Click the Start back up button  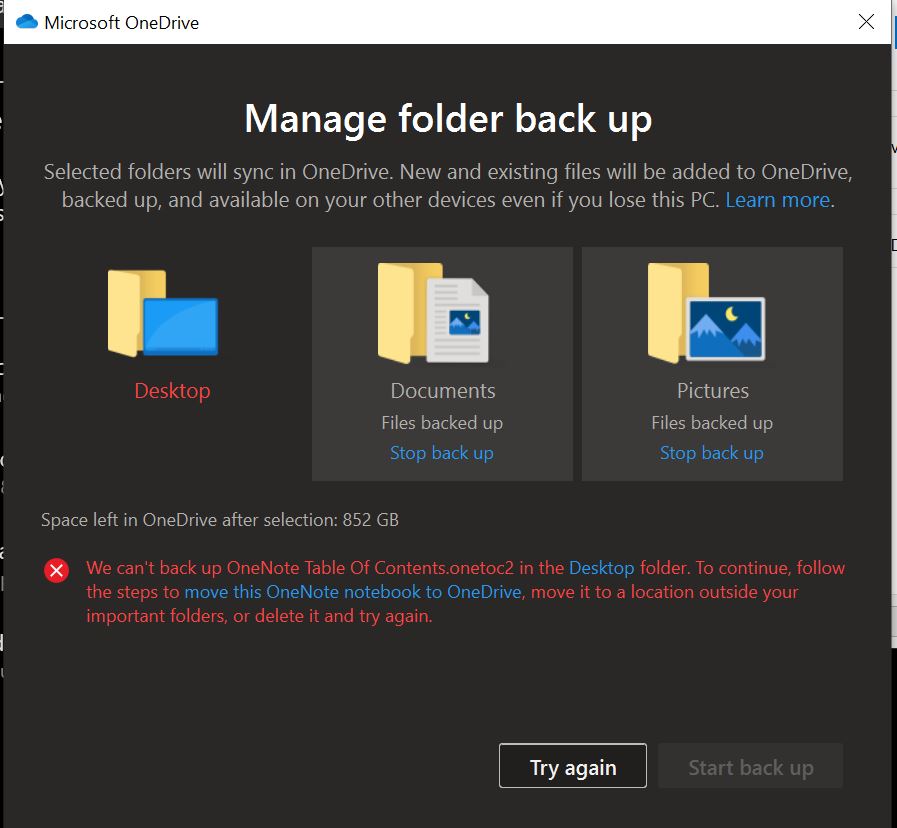click(750, 768)
